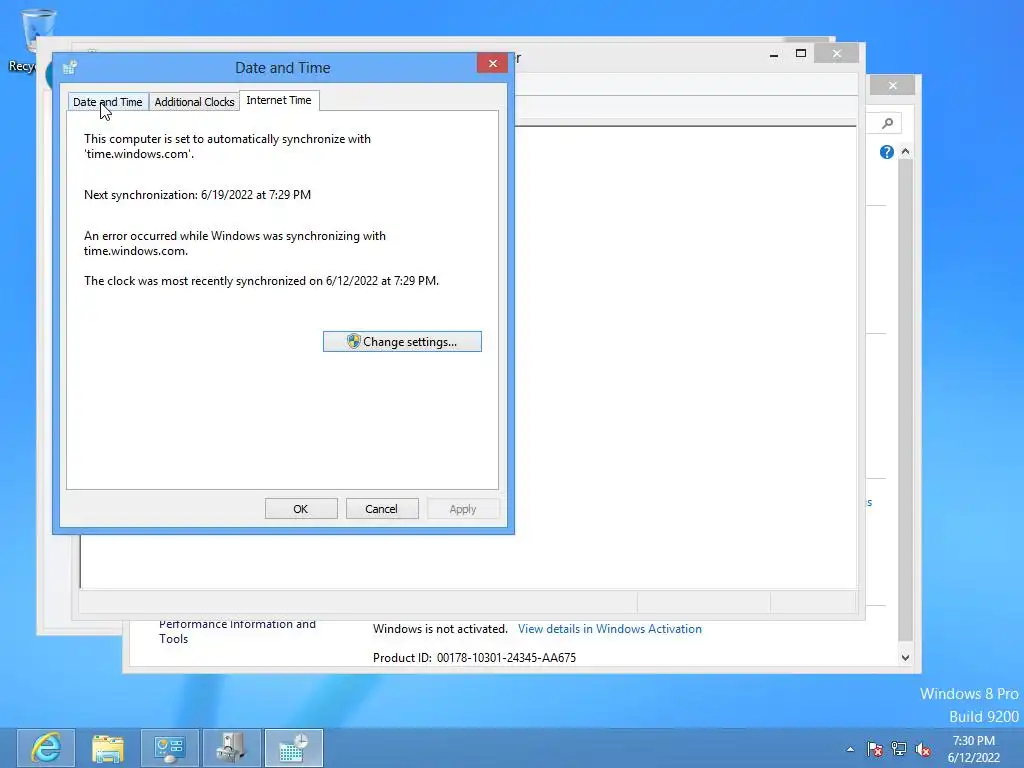Click the blue help question mark icon
The height and width of the screenshot is (768, 1024).
point(886,152)
